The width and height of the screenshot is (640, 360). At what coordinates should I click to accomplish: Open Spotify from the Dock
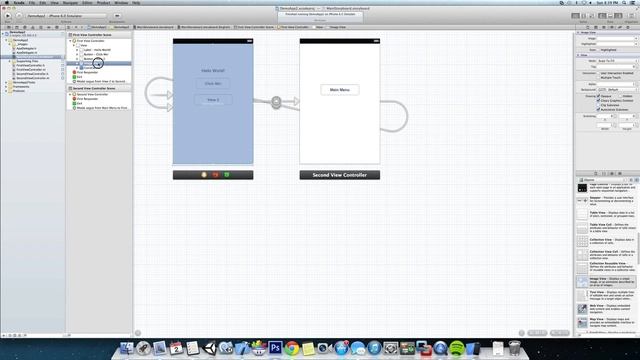coord(457,348)
